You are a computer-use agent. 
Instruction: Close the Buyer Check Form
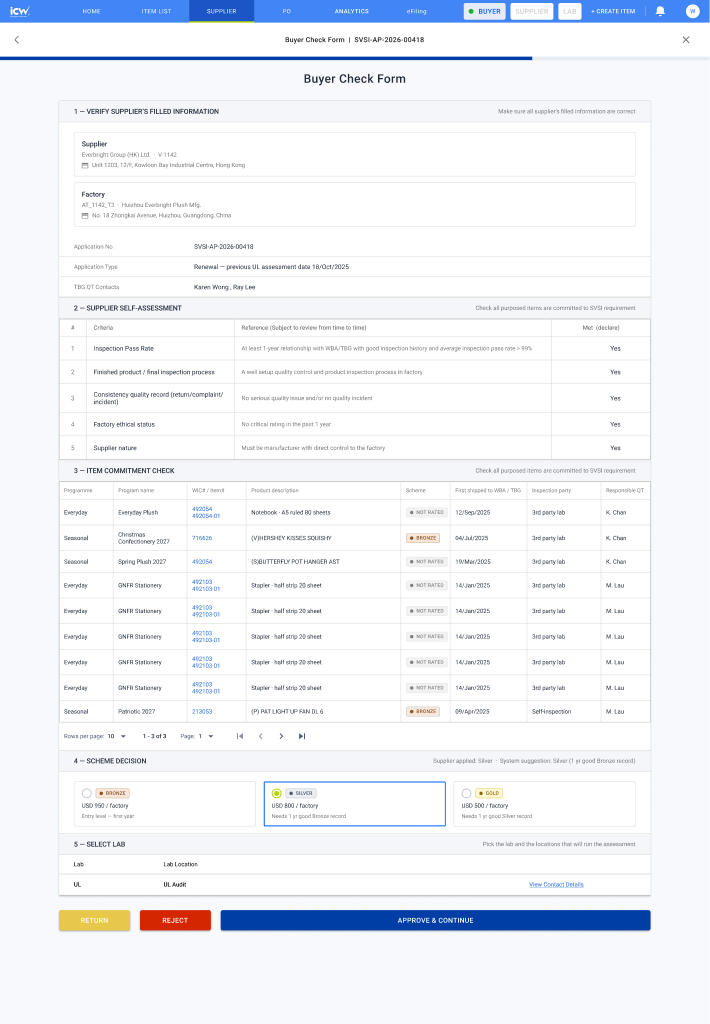coord(686,40)
